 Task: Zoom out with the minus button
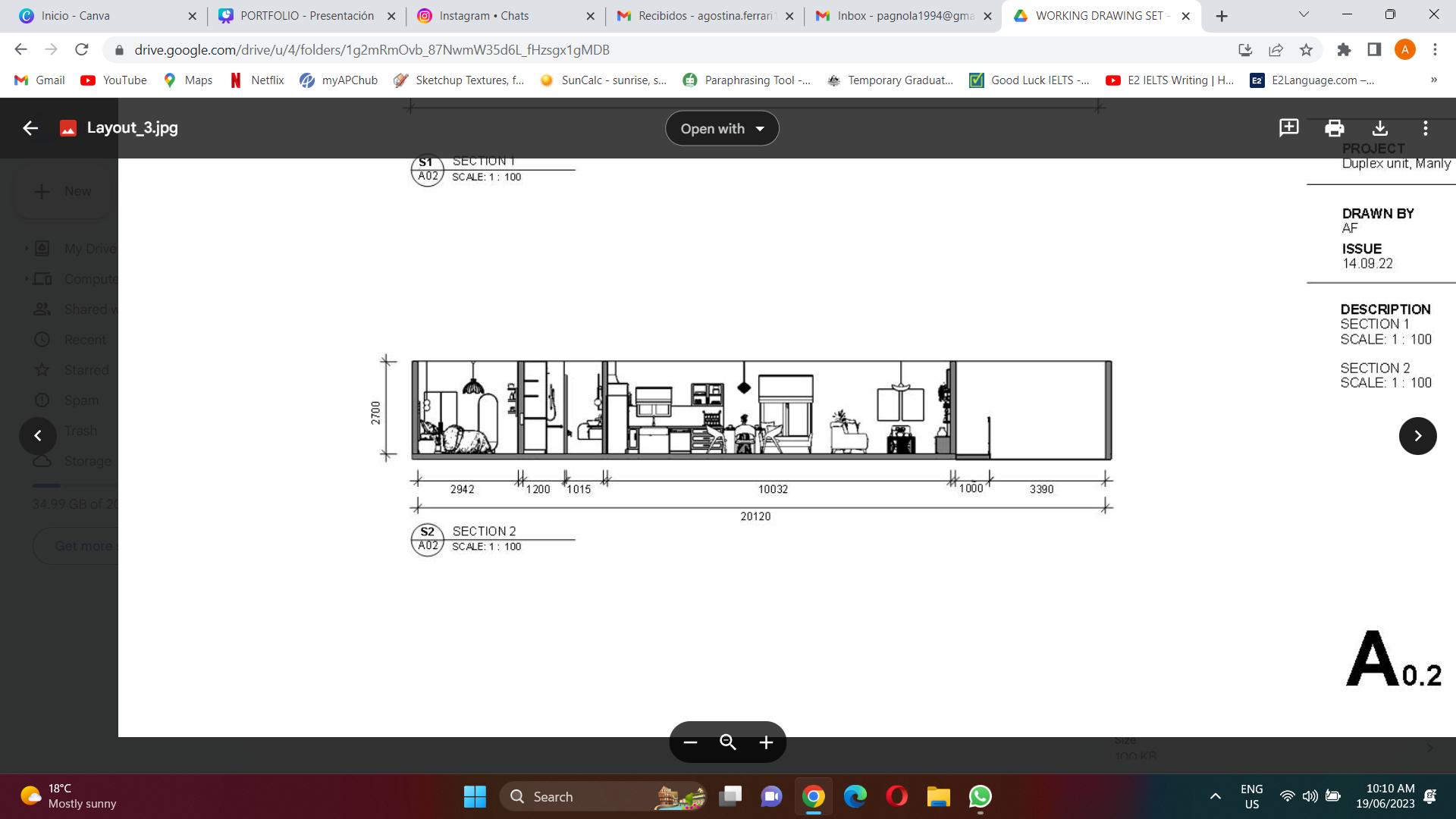690,742
